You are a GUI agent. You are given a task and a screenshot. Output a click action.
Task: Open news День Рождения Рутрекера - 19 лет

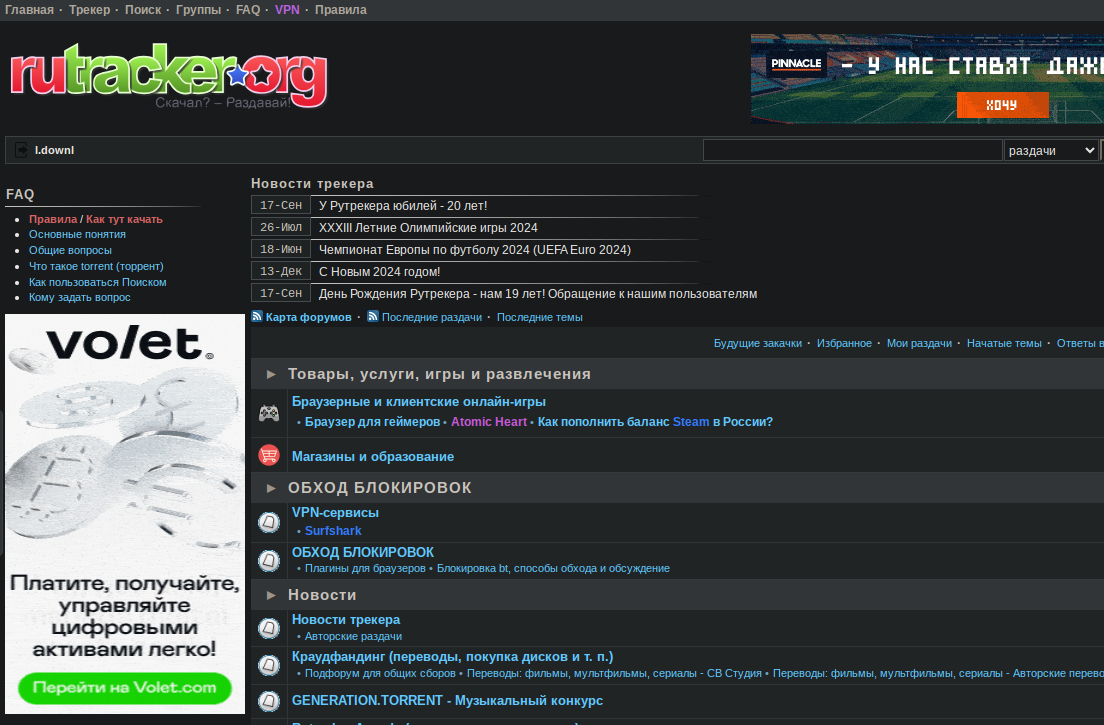[538, 294]
